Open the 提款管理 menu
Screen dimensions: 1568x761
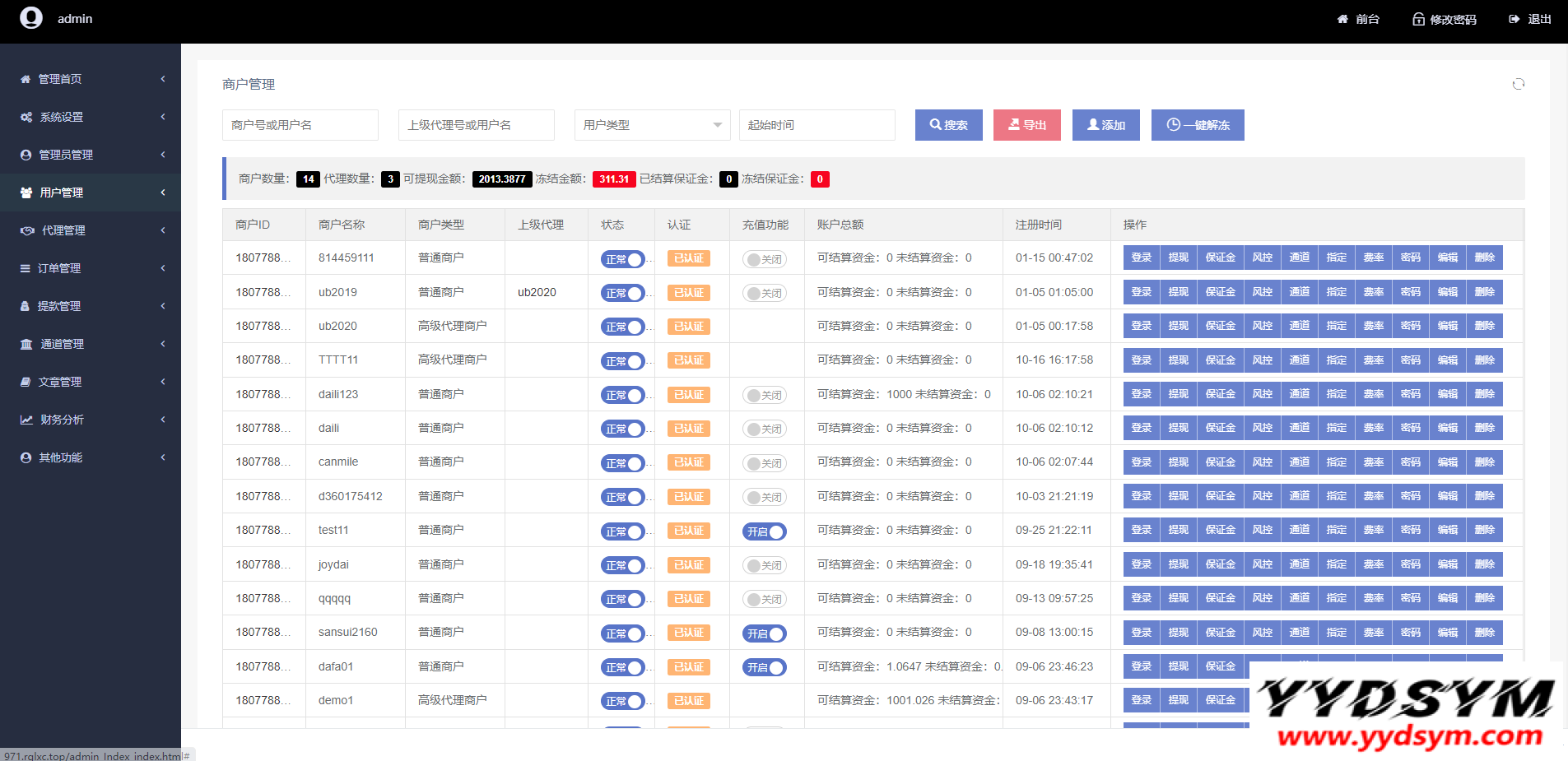click(59, 306)
